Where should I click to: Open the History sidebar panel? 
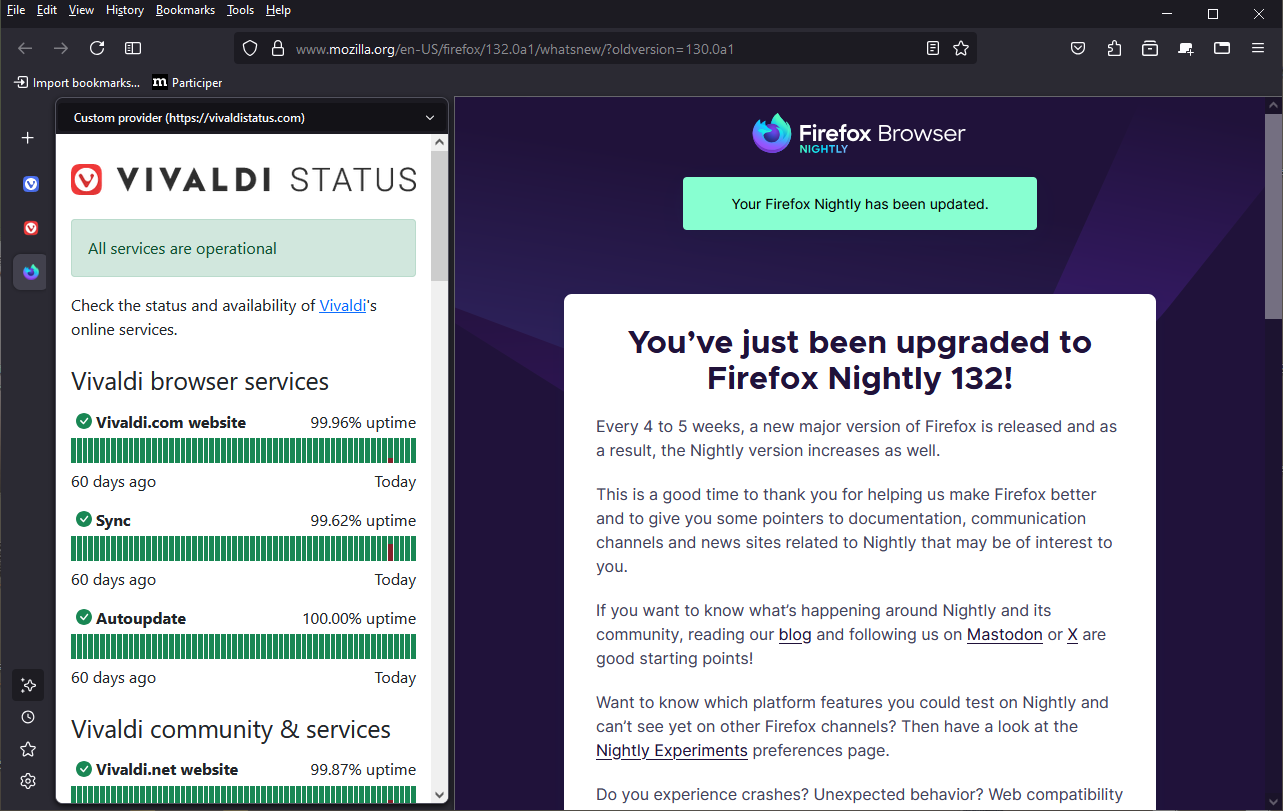pyautogui.click(x=28, y=717)
